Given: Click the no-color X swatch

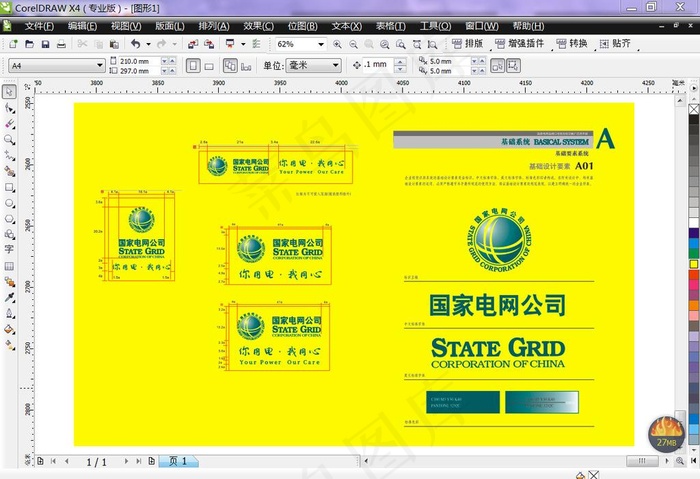Looking at the screenshot, I should coord(694,109).
